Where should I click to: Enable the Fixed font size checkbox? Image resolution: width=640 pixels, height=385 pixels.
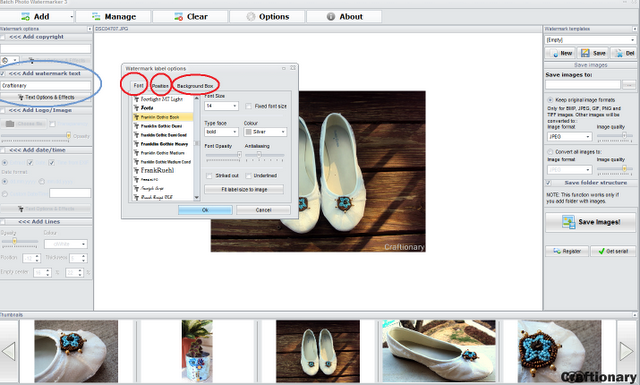click(x=248, y=106)
